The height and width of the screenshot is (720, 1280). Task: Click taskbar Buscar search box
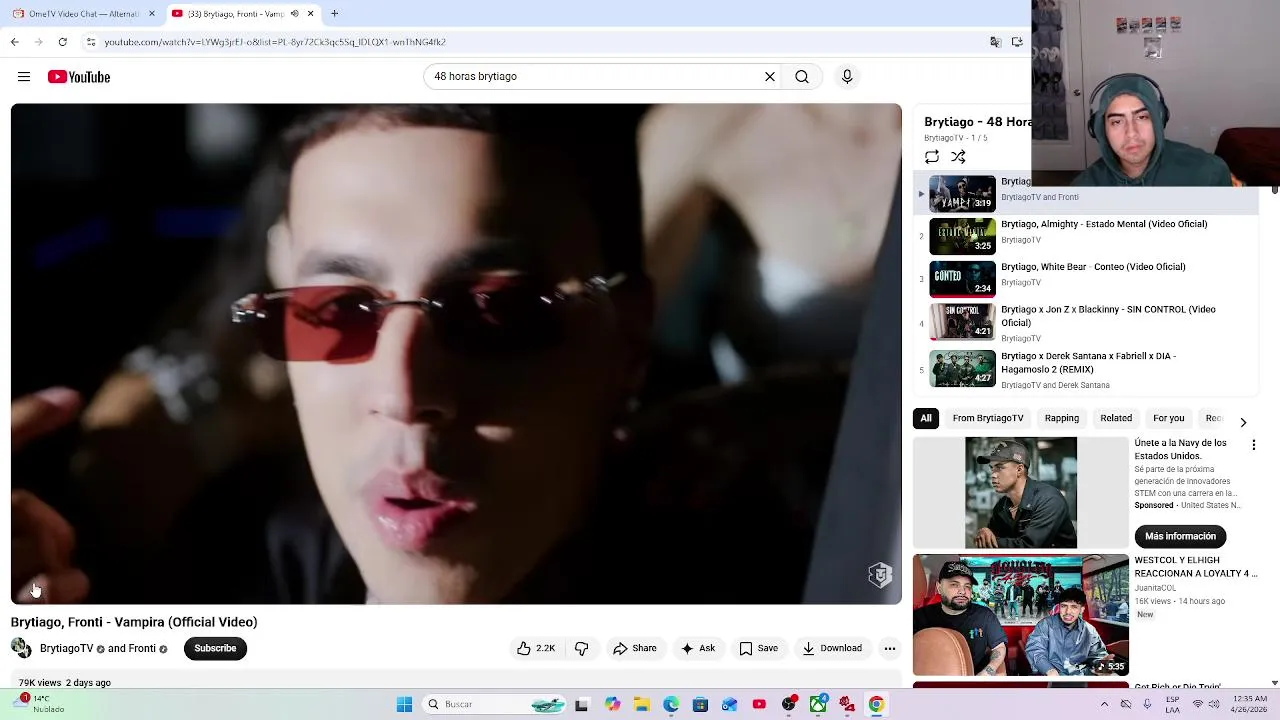[x=496, y=704]
